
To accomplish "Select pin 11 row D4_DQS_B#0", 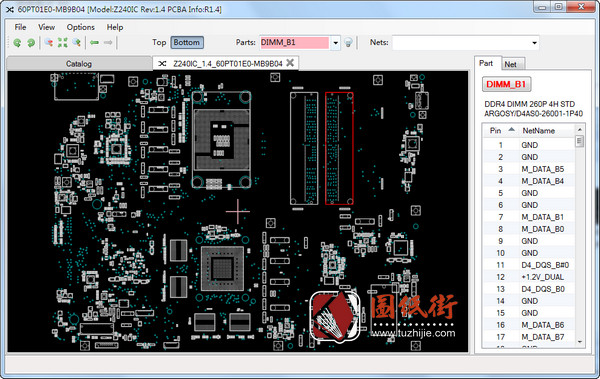I will point(528,265).
